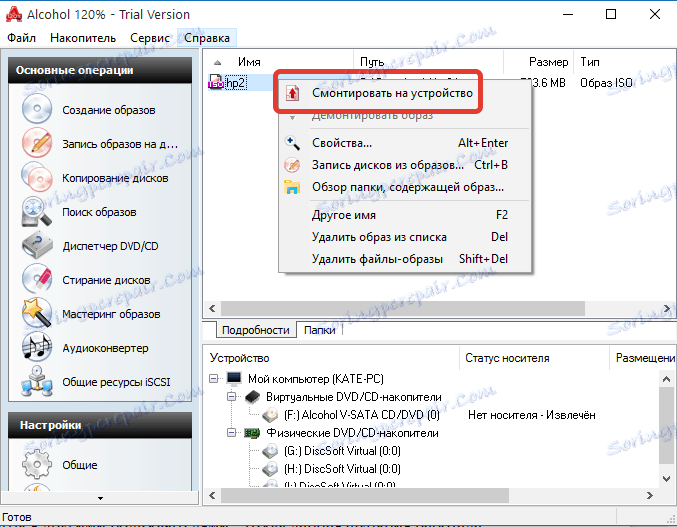This screenshot has width=677, height=527.
Task: Click the red mount arrow icon in context menu
Action: pyautogui.click(x=292, y=93)
